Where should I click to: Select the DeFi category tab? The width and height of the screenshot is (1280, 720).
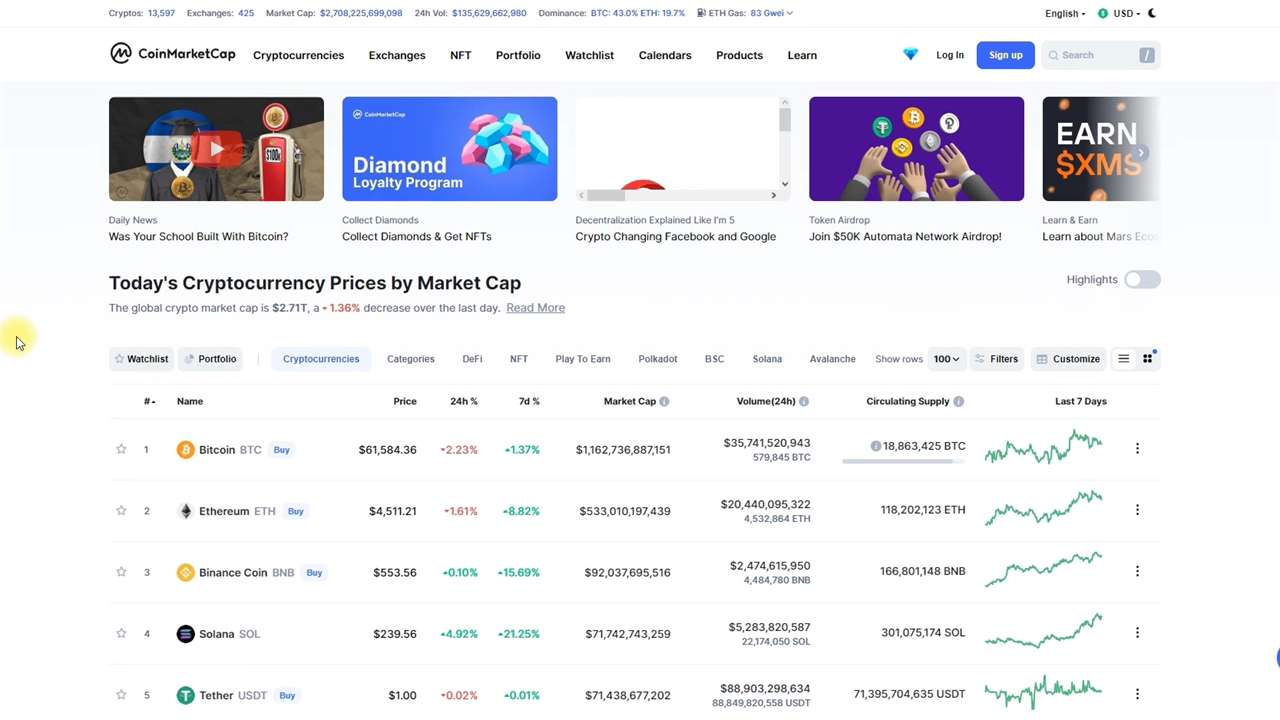coord(472,359)
